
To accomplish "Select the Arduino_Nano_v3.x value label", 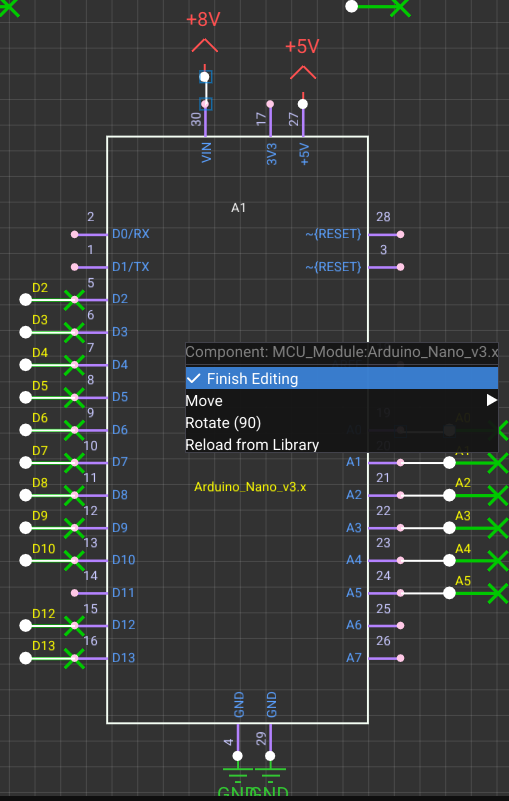I will pyautogui.click(x=250, y=487).
